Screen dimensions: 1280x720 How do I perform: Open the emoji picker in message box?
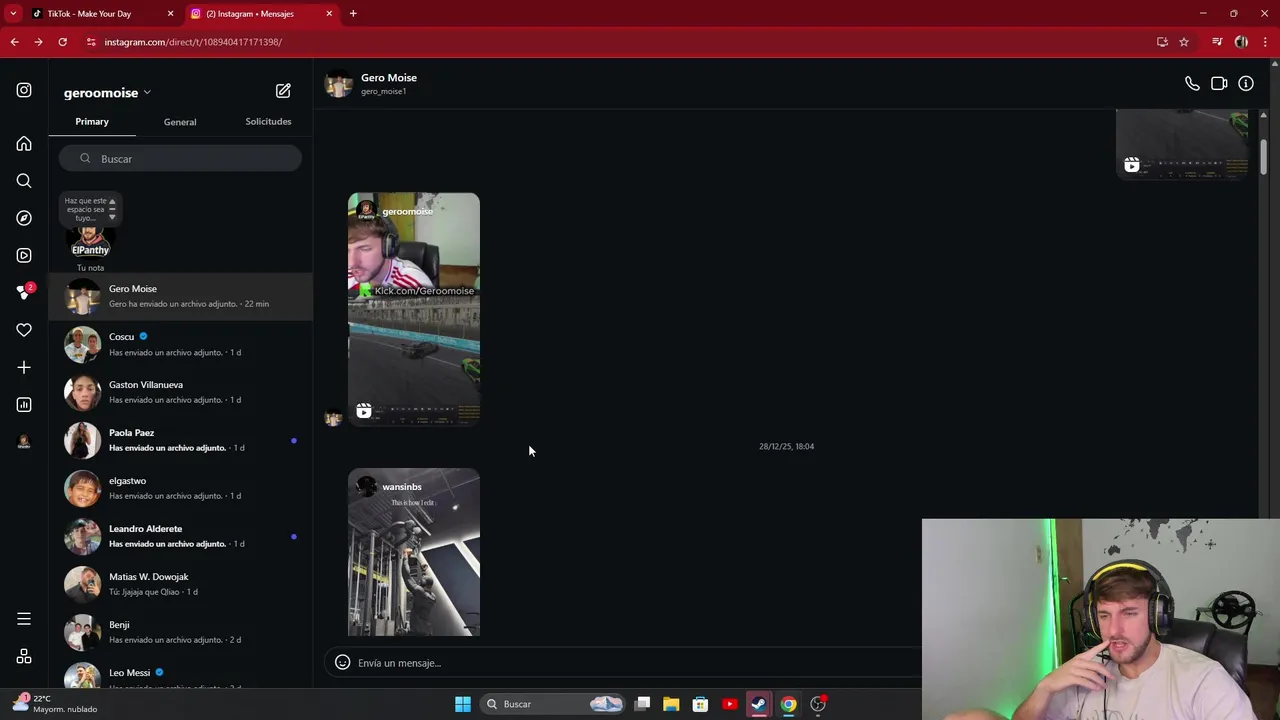[342, 662]
